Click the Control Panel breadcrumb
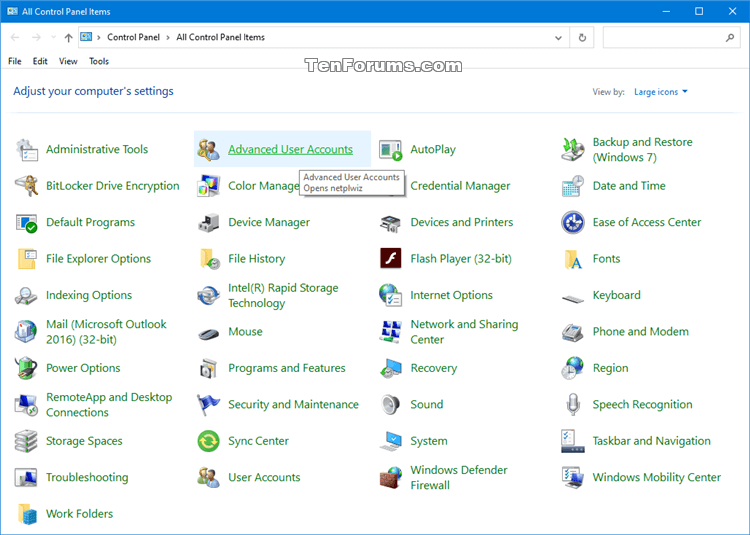Screen dimensions: 750x535 tap(133, 37)
